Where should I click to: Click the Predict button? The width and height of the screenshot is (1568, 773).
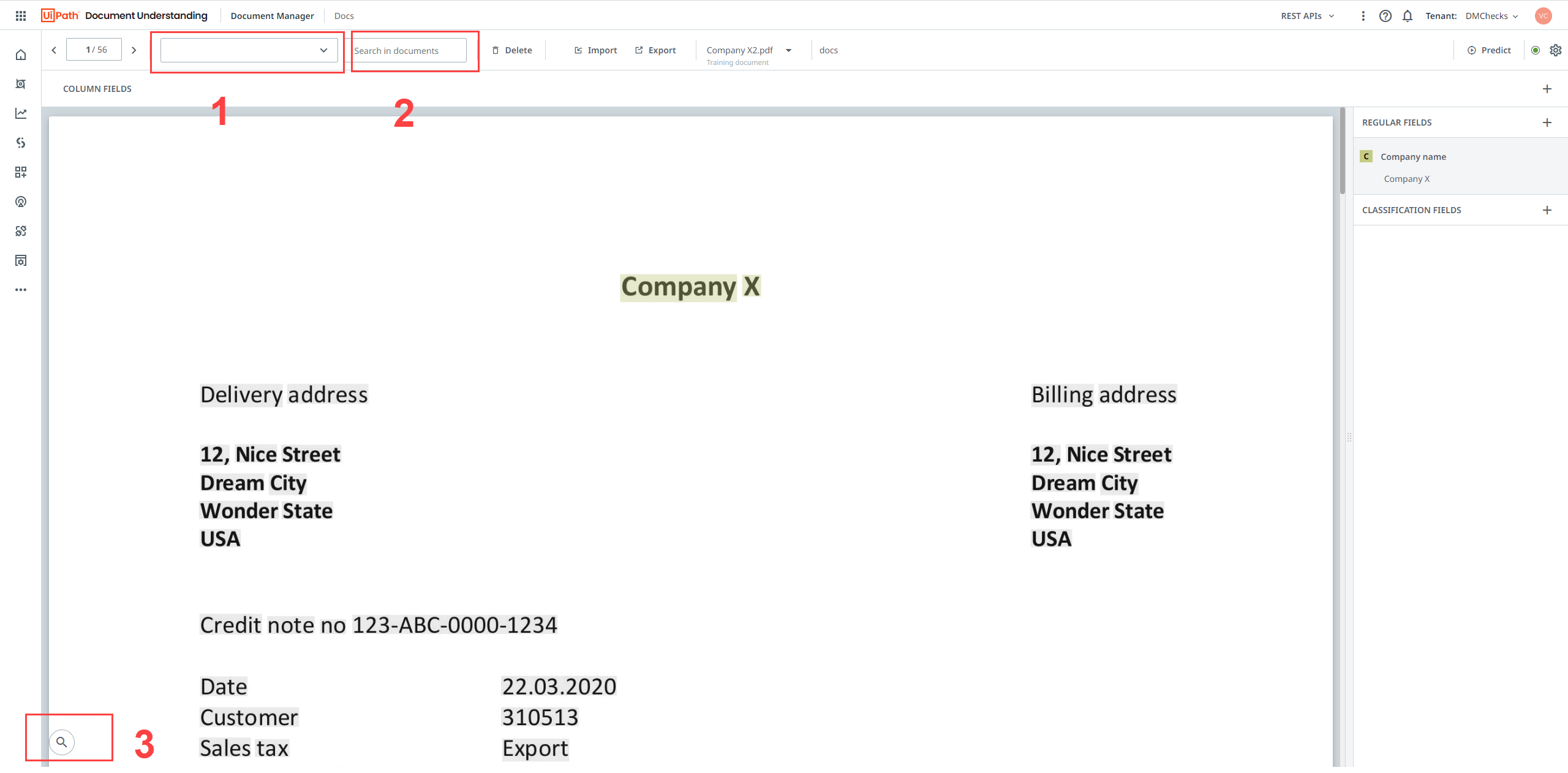click(x=1489, y=50)
